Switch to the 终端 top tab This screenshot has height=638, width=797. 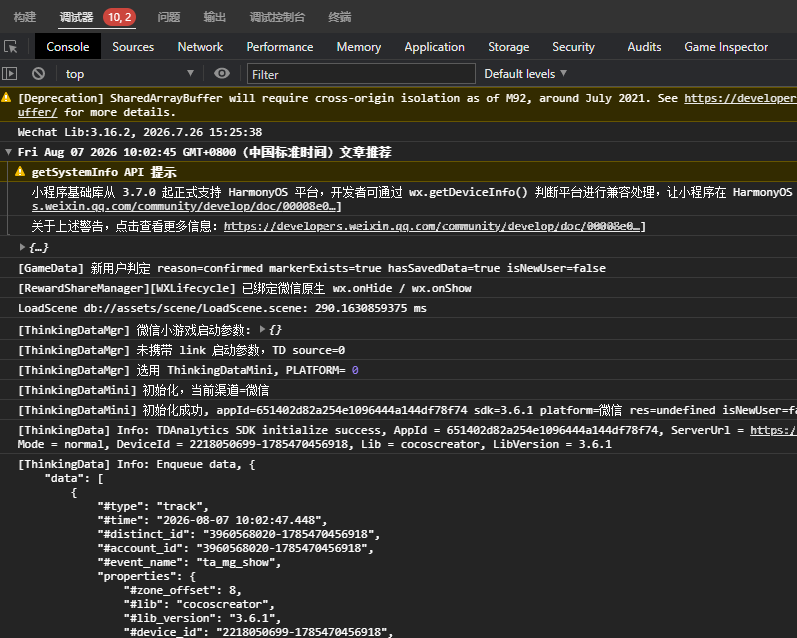(x=340, y=17)
